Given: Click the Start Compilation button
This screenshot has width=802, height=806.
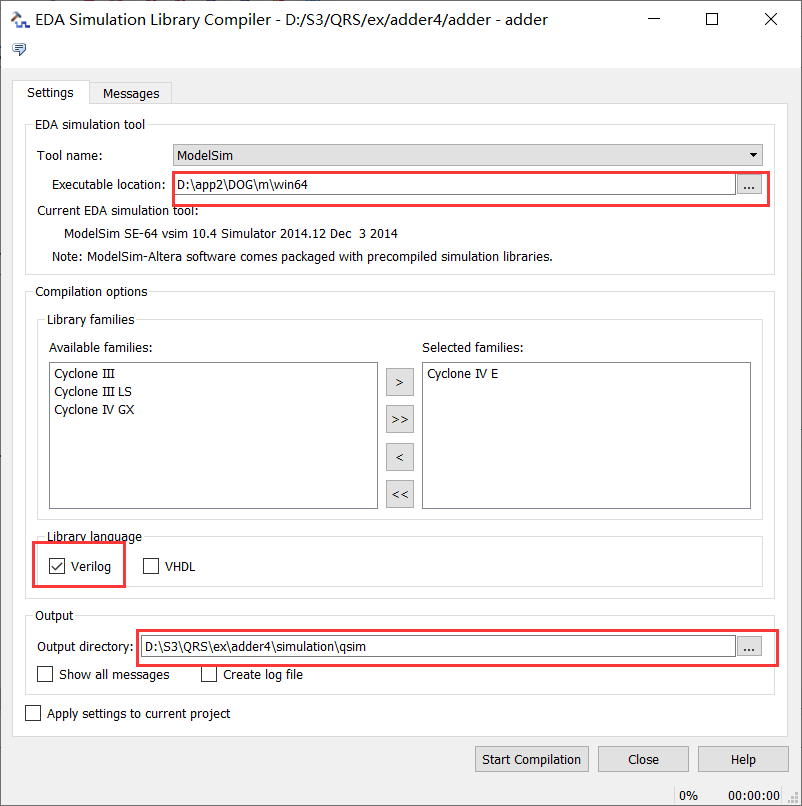Looking at the screenshot, I should pyautogui.click(x=532, y=759).
